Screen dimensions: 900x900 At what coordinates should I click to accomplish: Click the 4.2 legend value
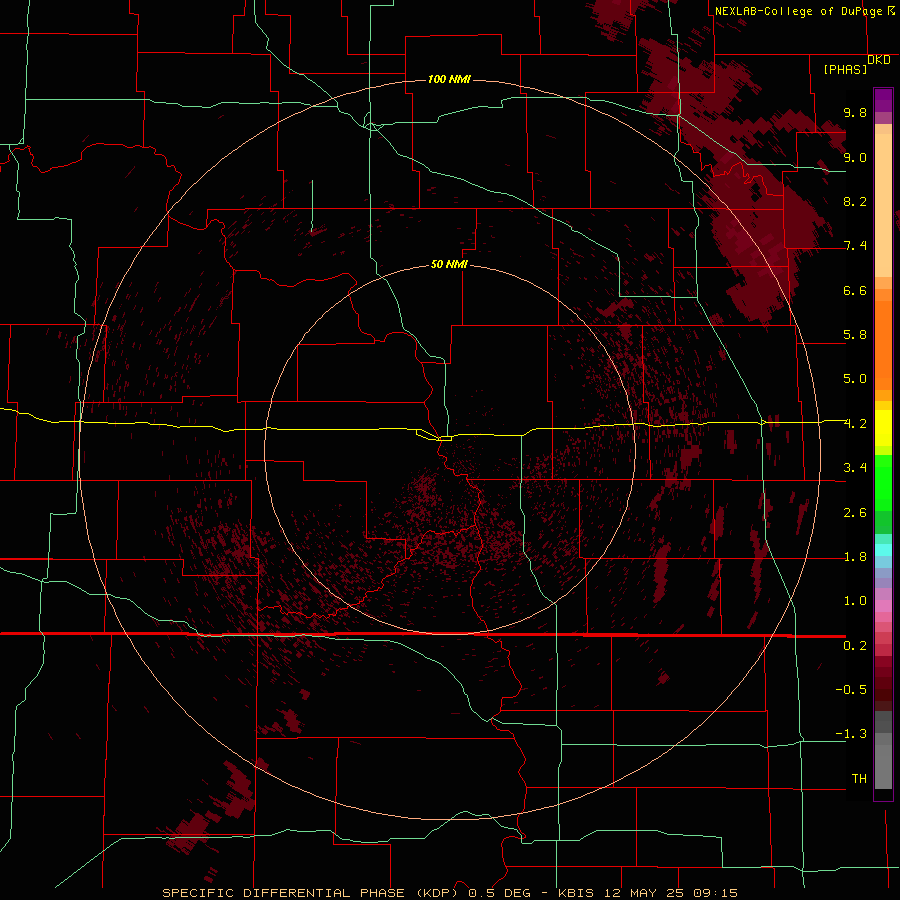[x=855, y=424]
